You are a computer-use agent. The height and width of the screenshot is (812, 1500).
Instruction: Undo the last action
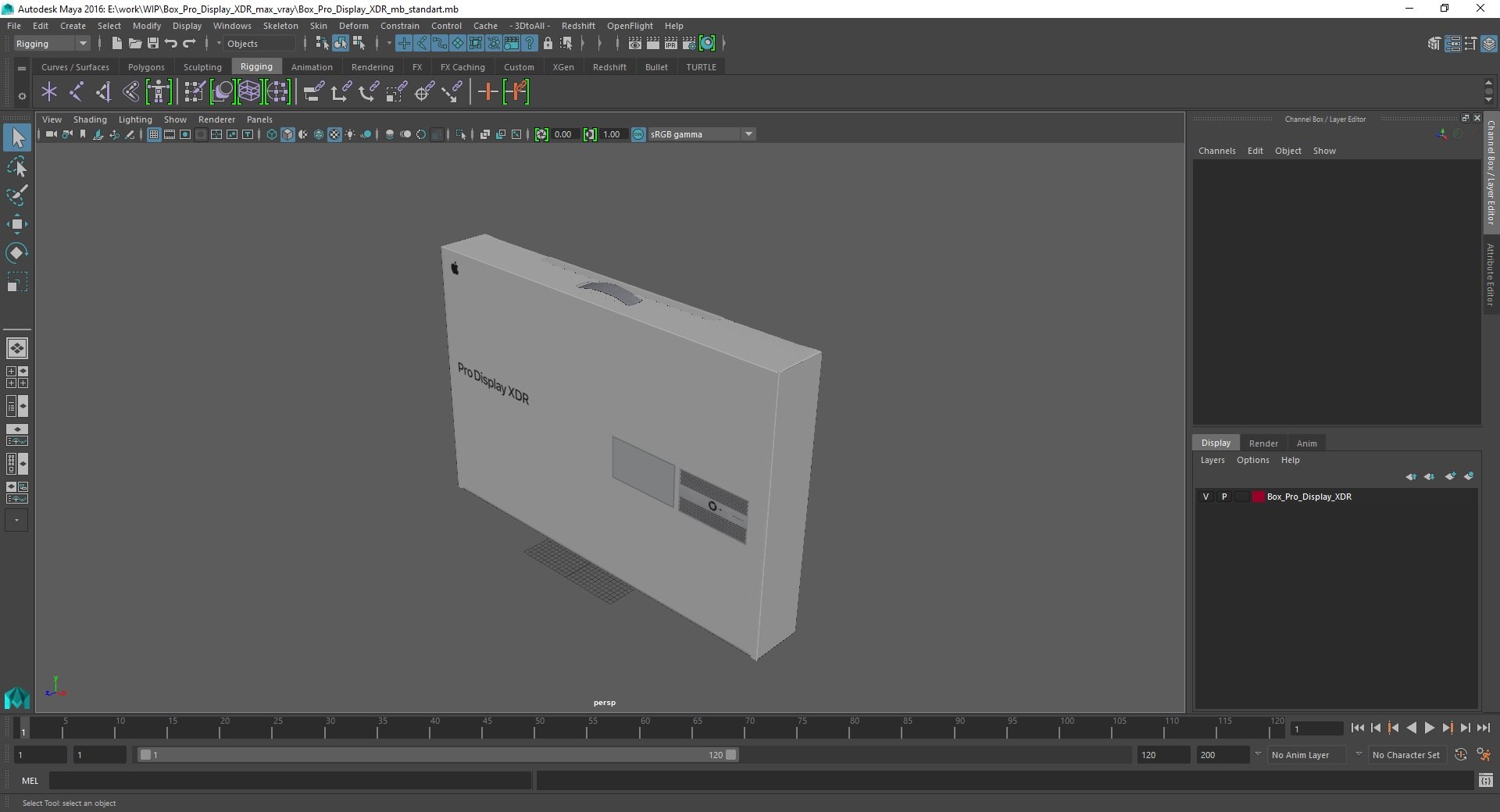click(171, 44)
